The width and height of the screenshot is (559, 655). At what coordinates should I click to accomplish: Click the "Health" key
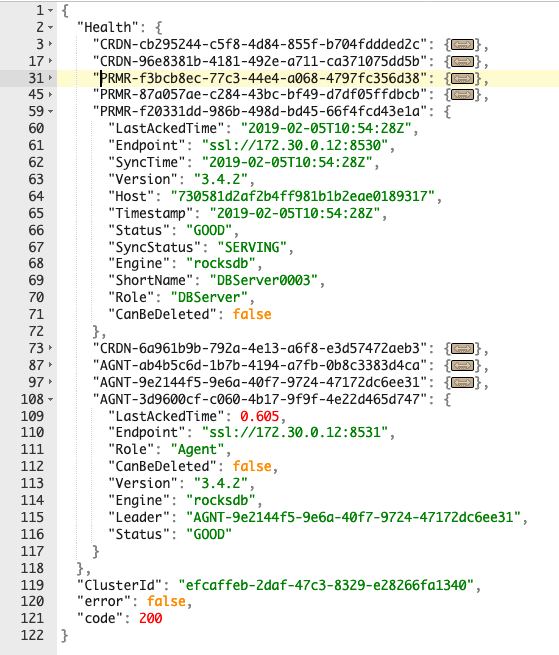click(108, 28)
